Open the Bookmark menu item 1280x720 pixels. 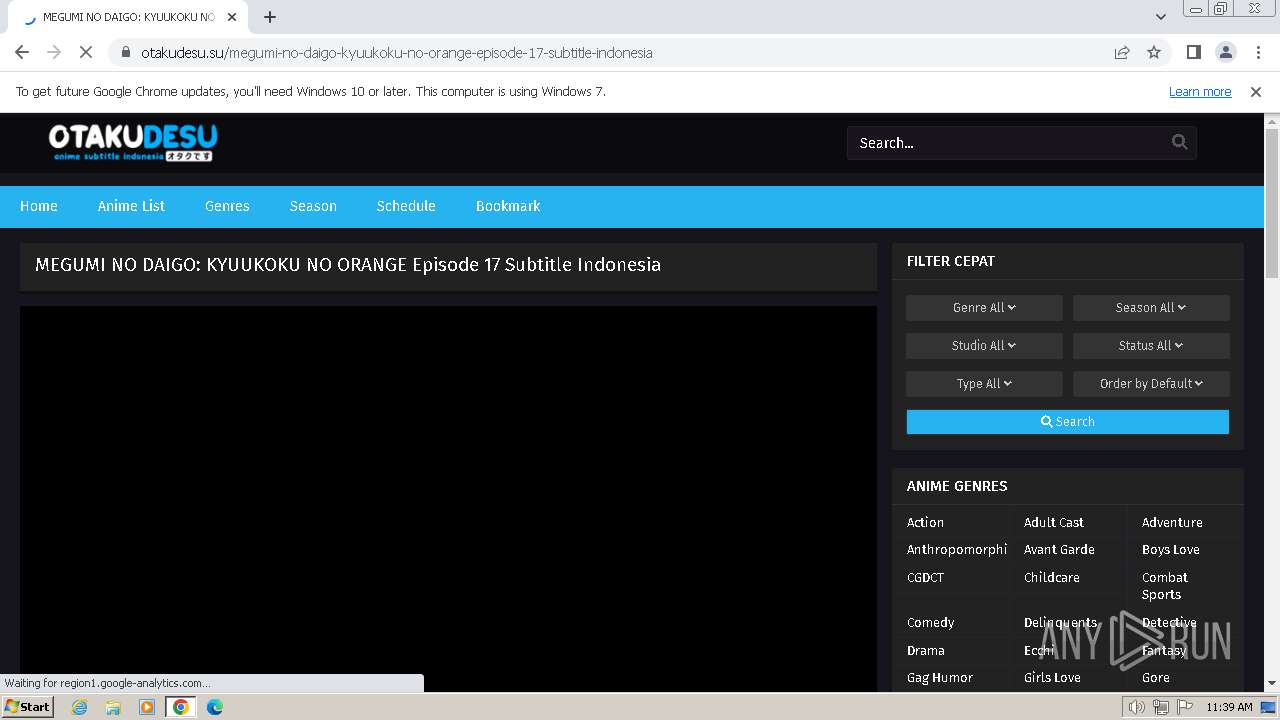[x=508, y=206]
